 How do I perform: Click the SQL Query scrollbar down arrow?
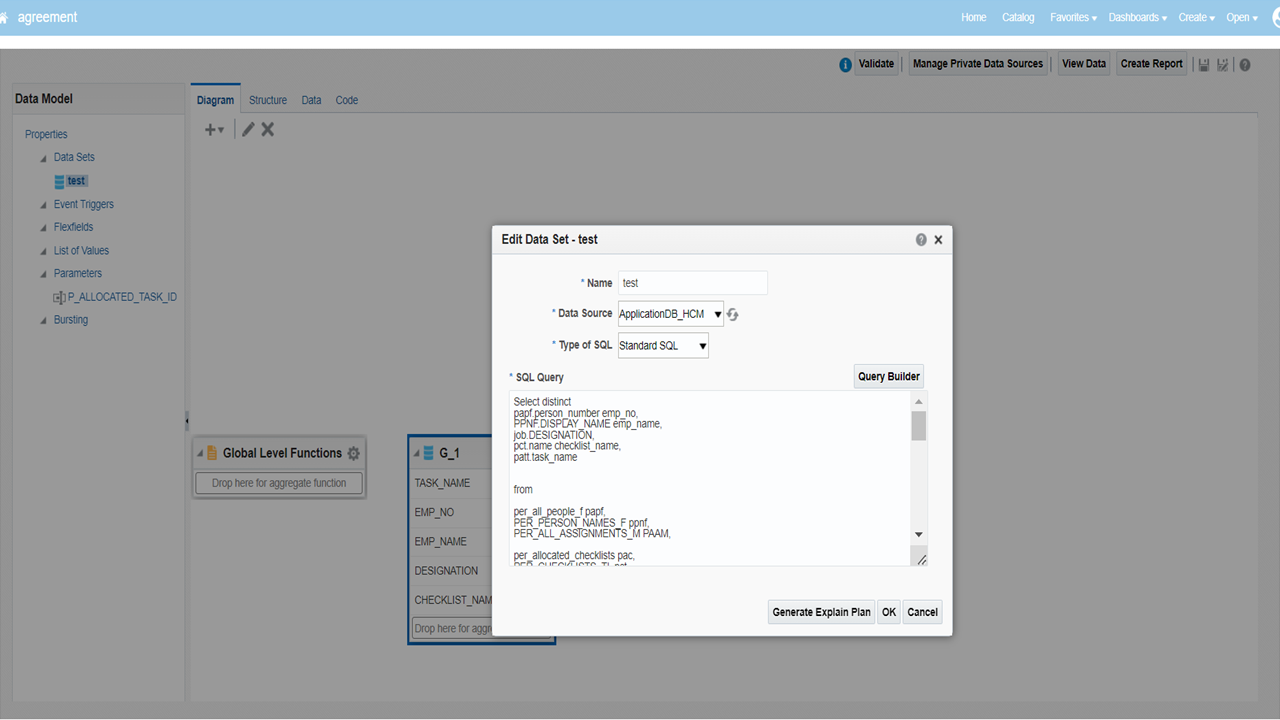click(x=918, y=535)
